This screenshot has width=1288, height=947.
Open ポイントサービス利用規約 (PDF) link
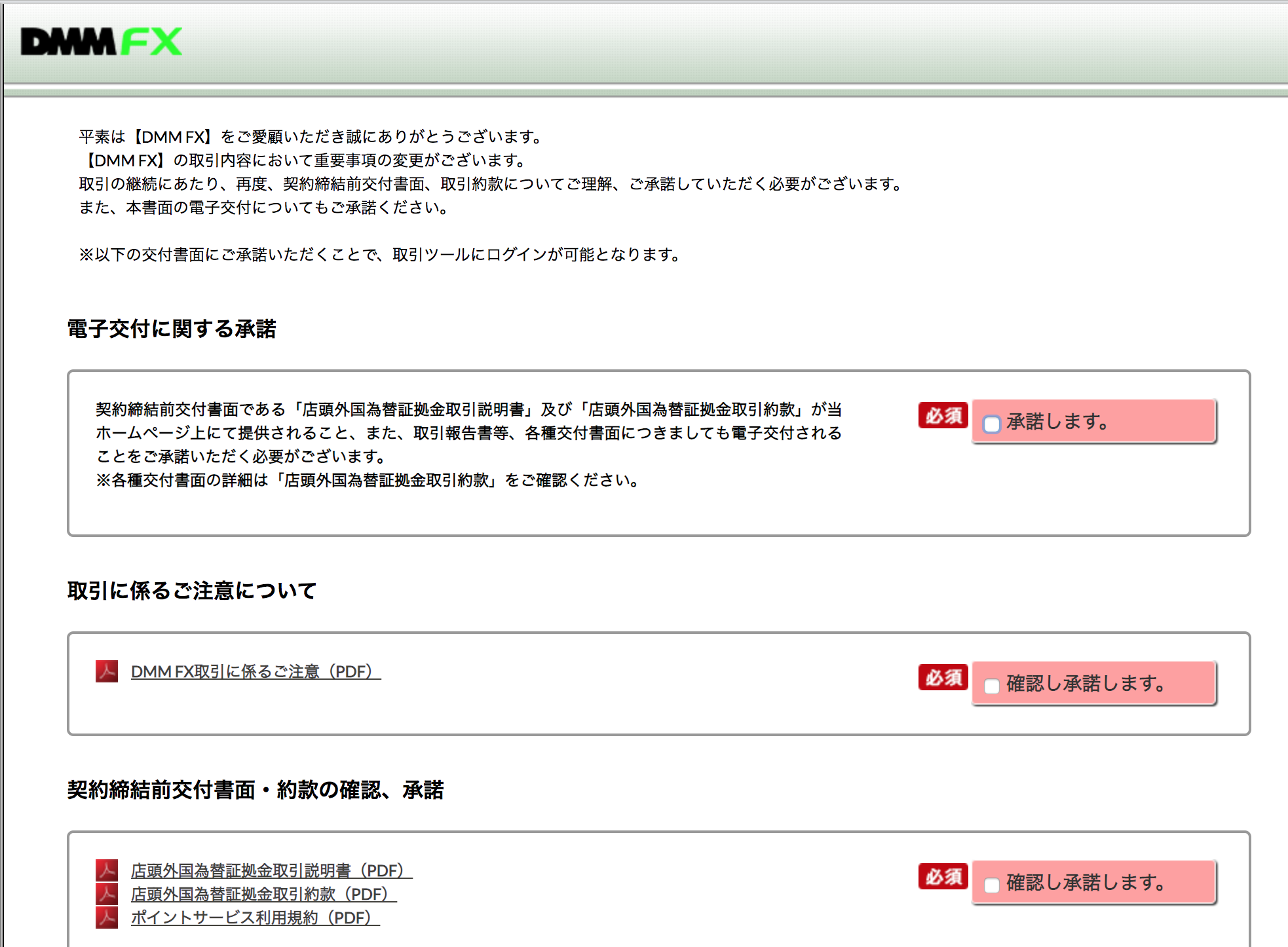[x=255, y=918]
